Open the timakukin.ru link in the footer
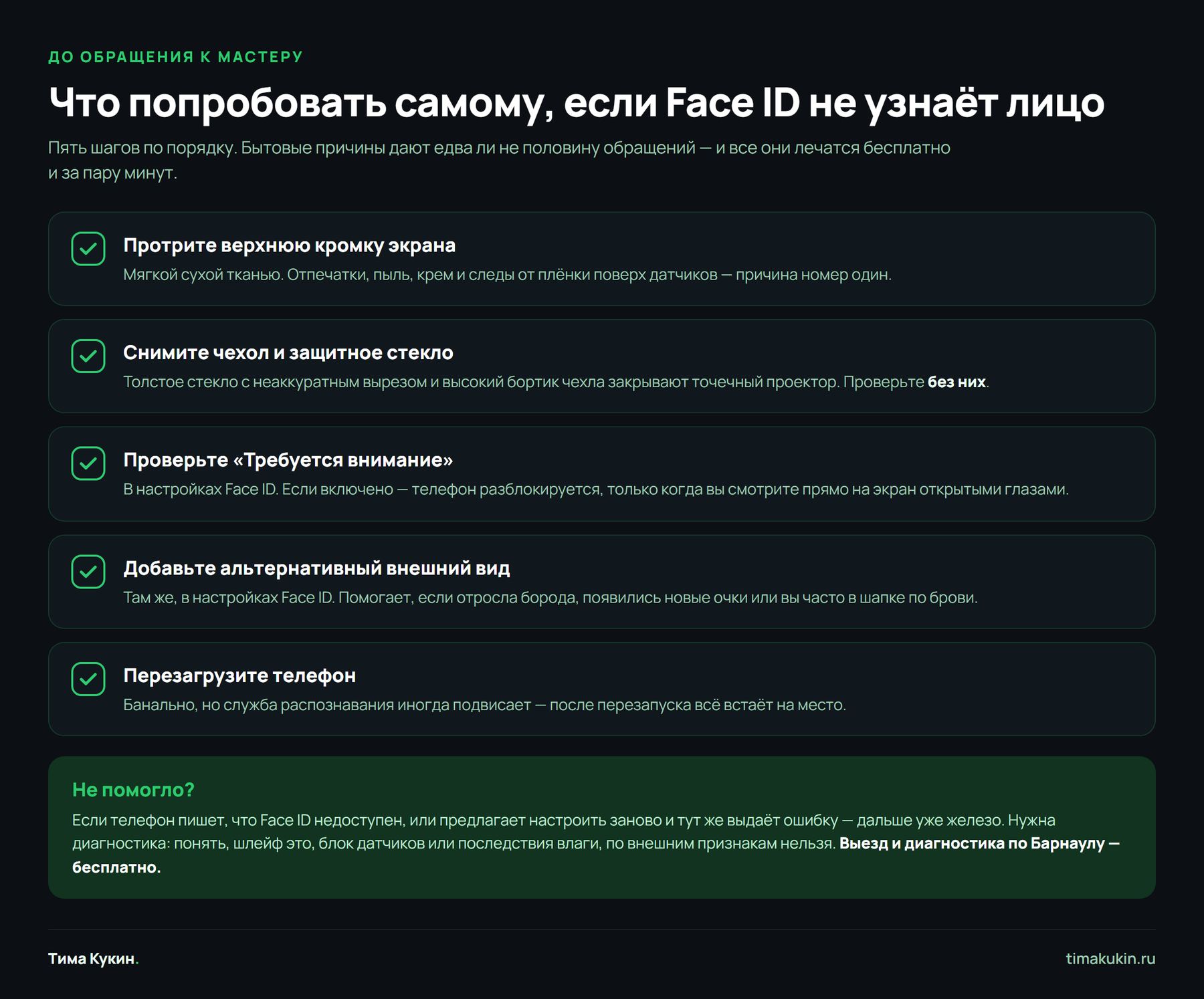 click(1110, 958)
